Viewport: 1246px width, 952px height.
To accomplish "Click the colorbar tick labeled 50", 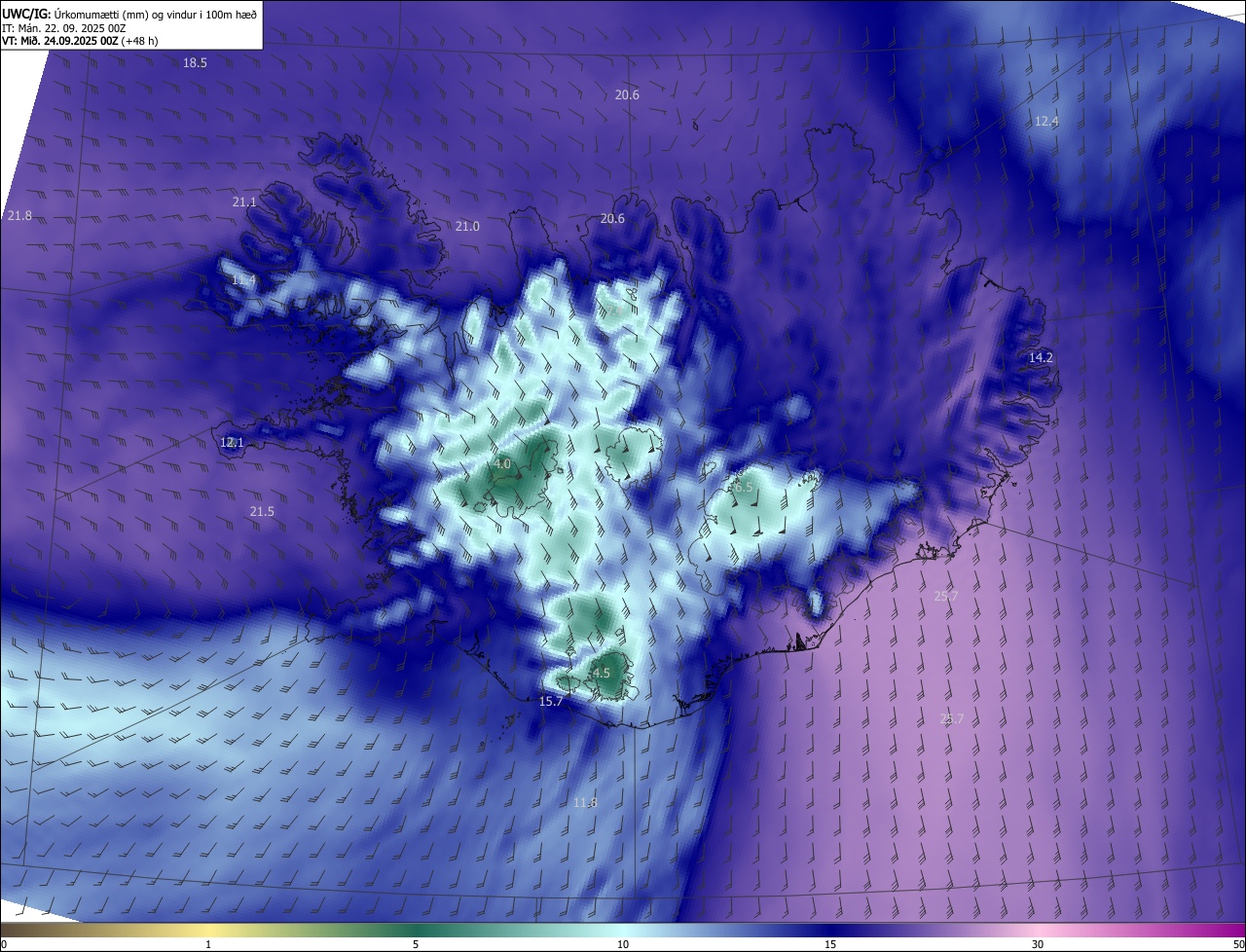I will point(1238,944).
